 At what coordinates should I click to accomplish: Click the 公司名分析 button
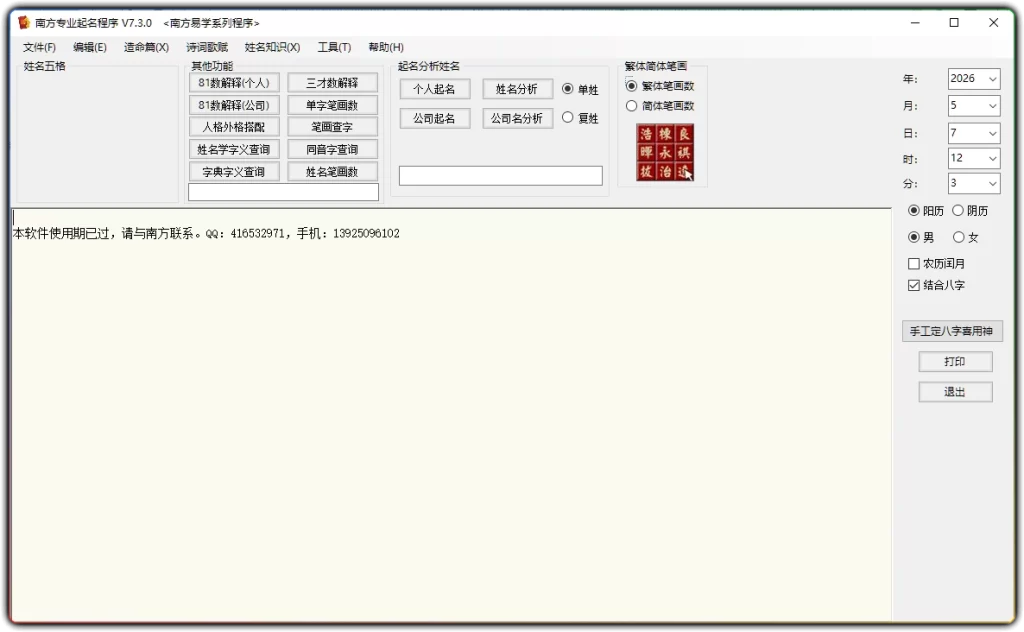[x=517, y=118]
